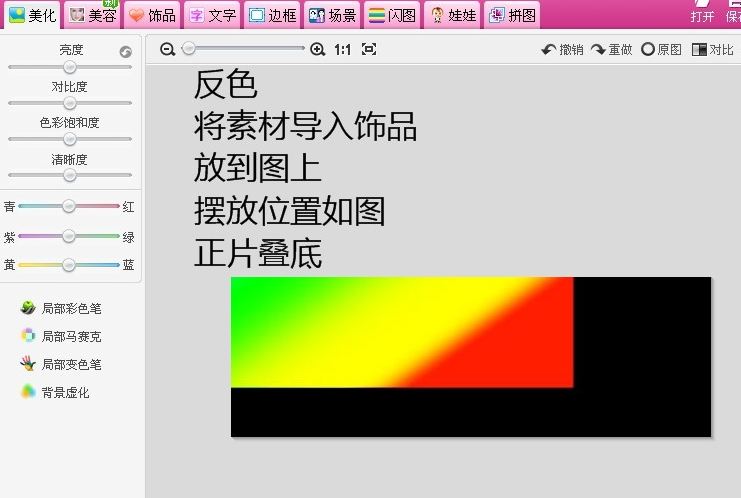
Task: Select the 局部马赛克 mosaic tool
Action: point(62,336)
